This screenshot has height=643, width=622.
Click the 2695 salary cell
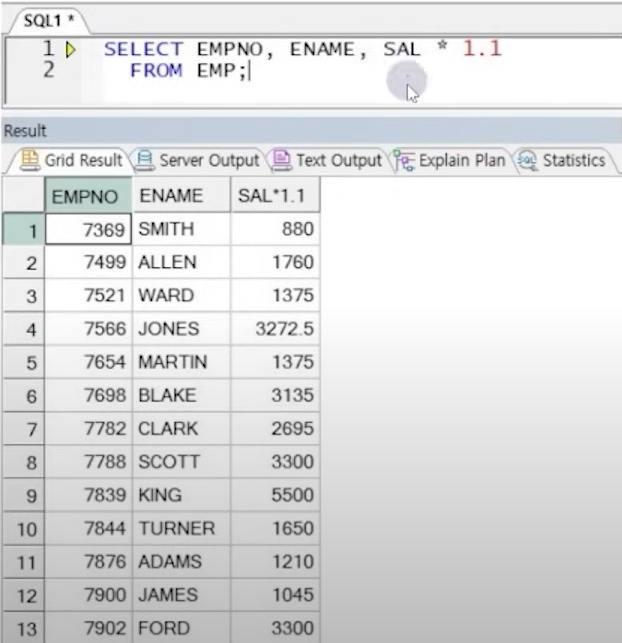click(x=276, y=429)
